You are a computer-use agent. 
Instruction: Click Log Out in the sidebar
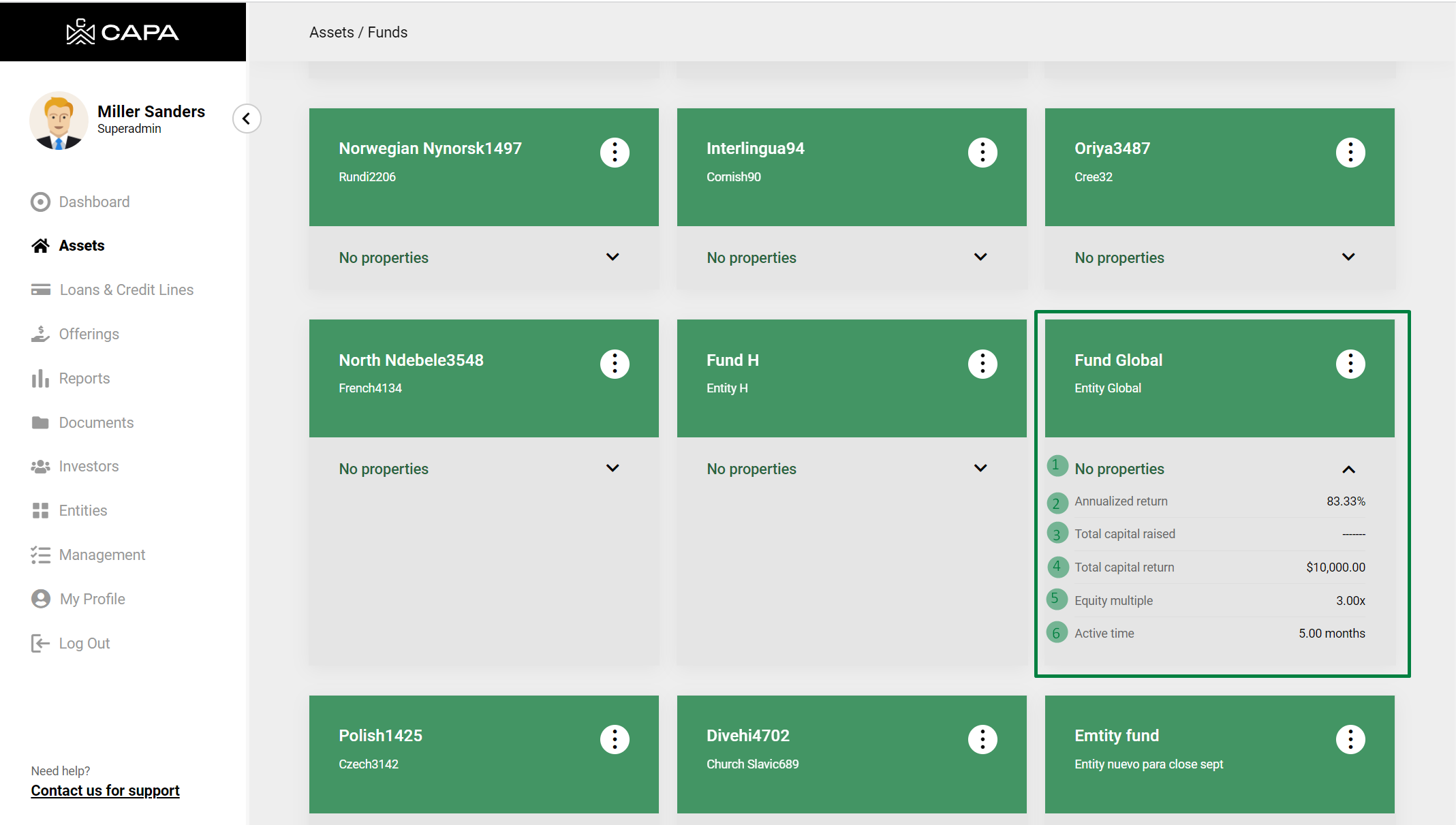(84, 644)
